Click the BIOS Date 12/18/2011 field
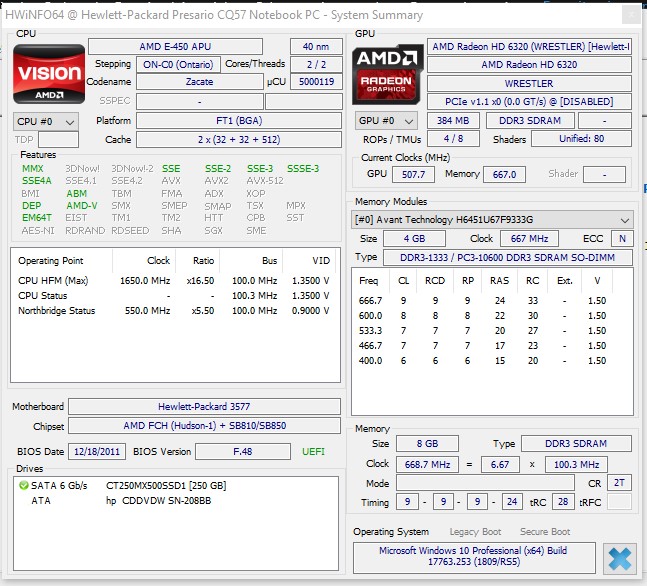 pyautogui.click(x=97, y=451)
